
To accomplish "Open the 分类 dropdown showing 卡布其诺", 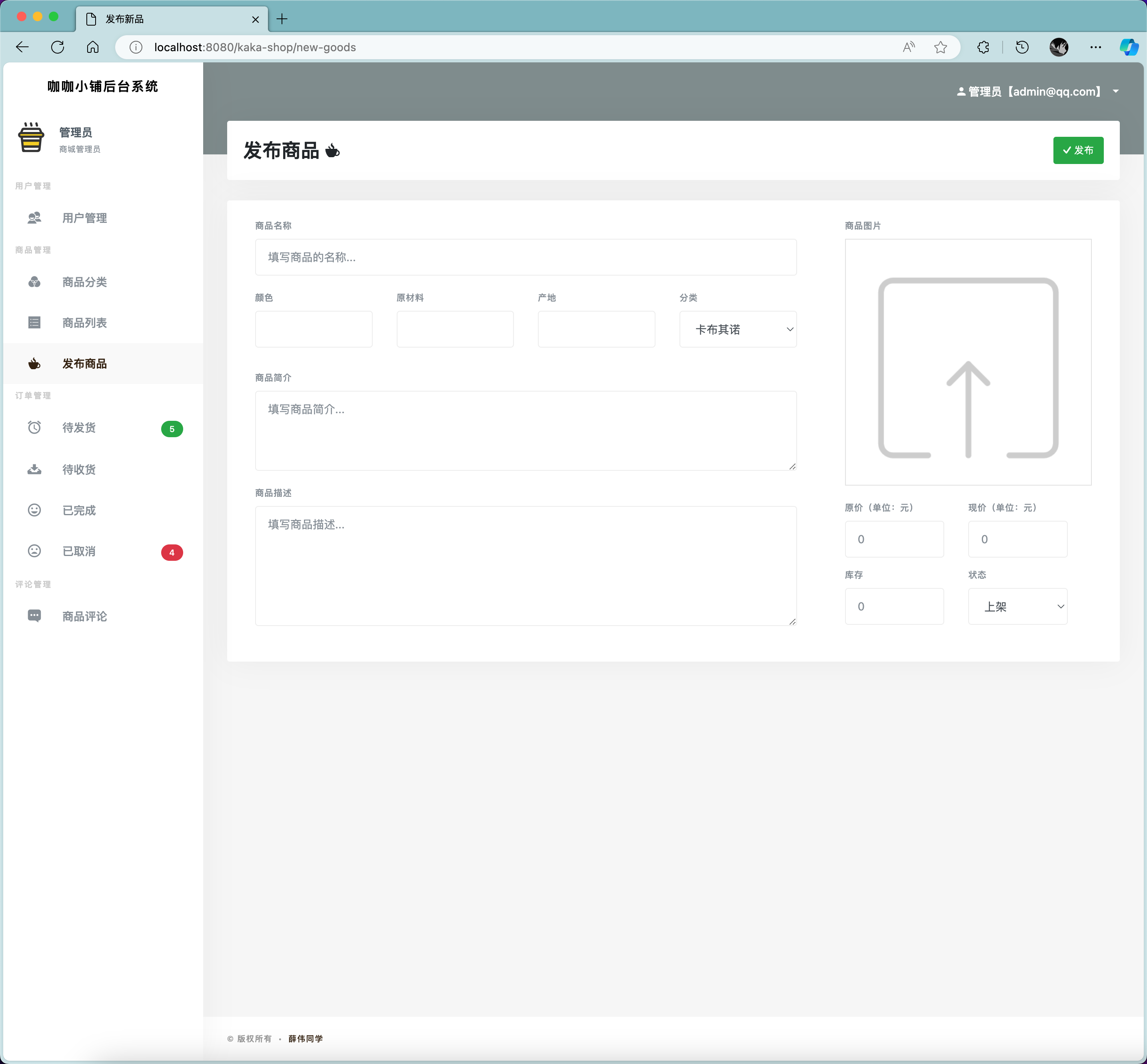I will (x=737, y=329).
